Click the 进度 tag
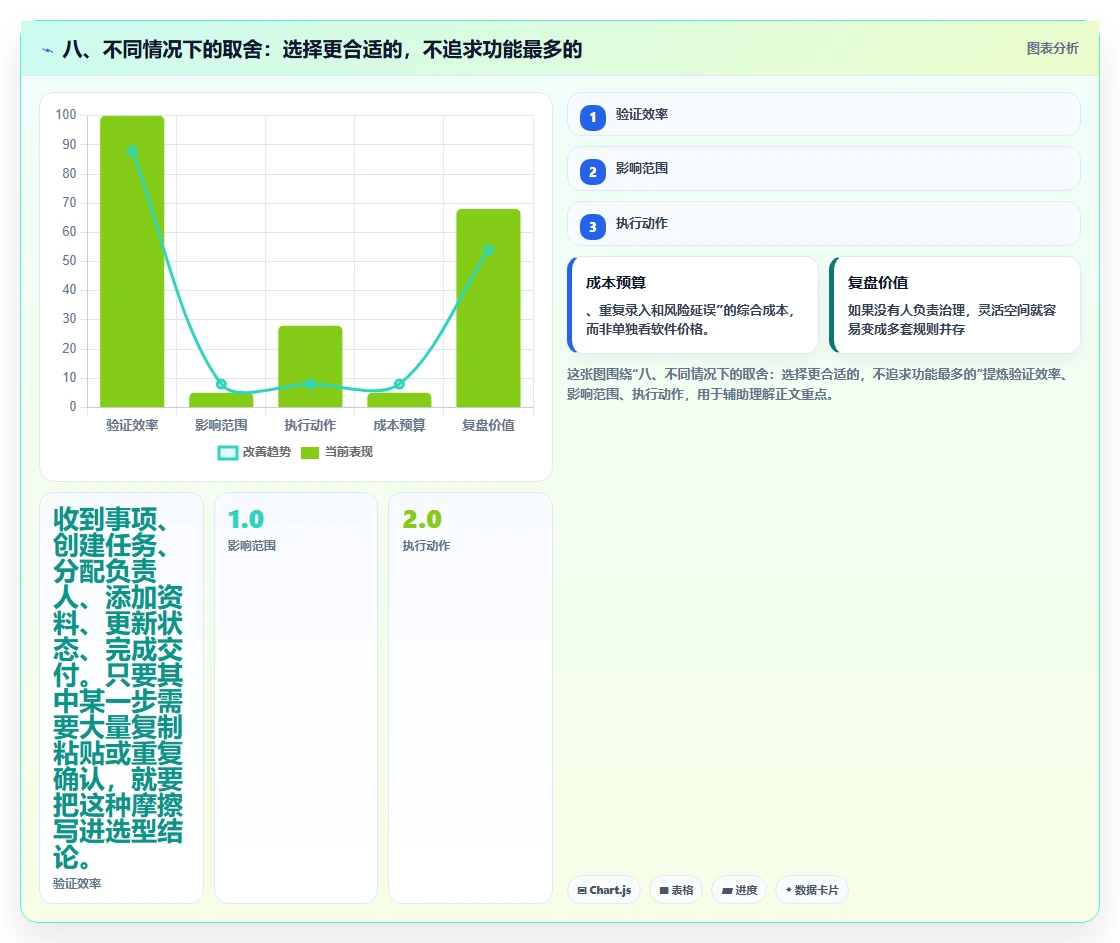The image size is (1120, 943). pos(739,890)
